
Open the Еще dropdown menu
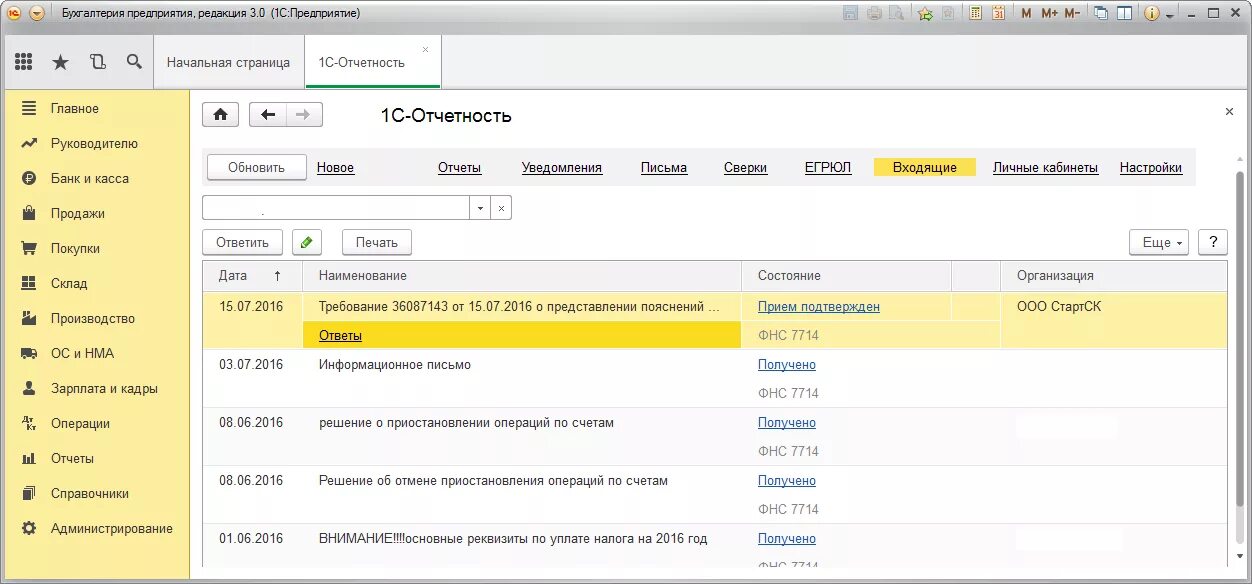1159,242
